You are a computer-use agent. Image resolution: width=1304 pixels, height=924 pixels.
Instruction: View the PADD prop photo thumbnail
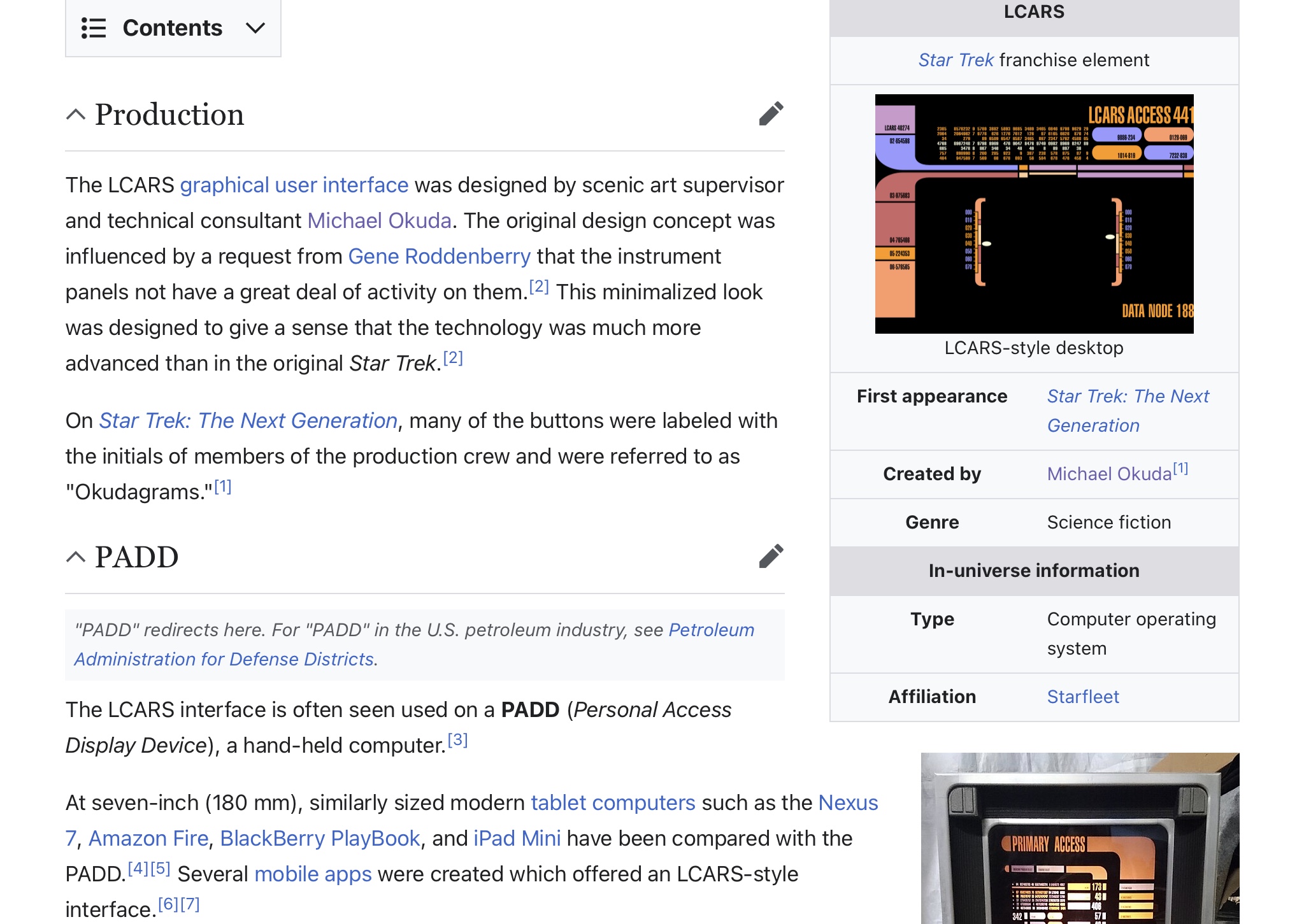1080,838
